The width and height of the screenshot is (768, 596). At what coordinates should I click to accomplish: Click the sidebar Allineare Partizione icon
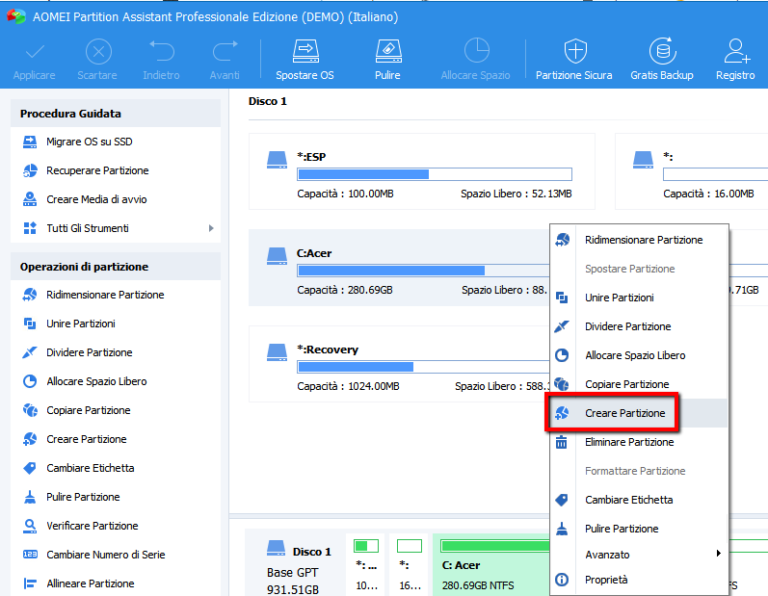click(x=30, y=584)
